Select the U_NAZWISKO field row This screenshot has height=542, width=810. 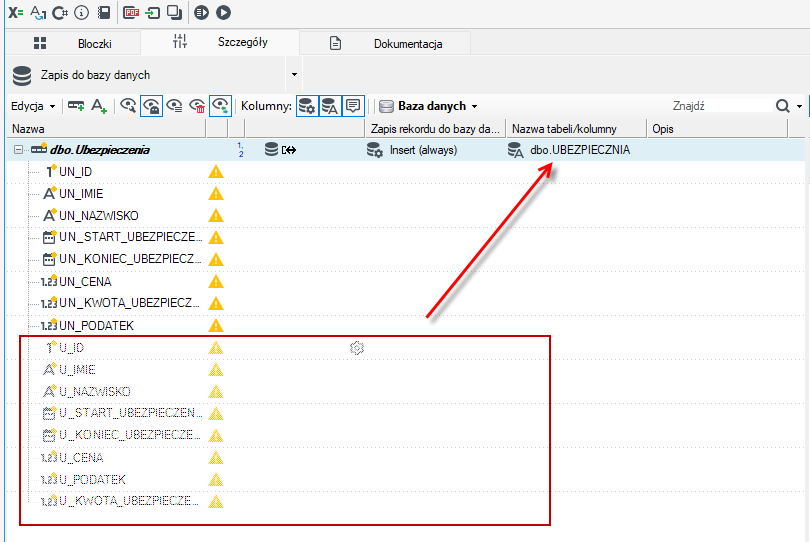(x=406, y=392)
